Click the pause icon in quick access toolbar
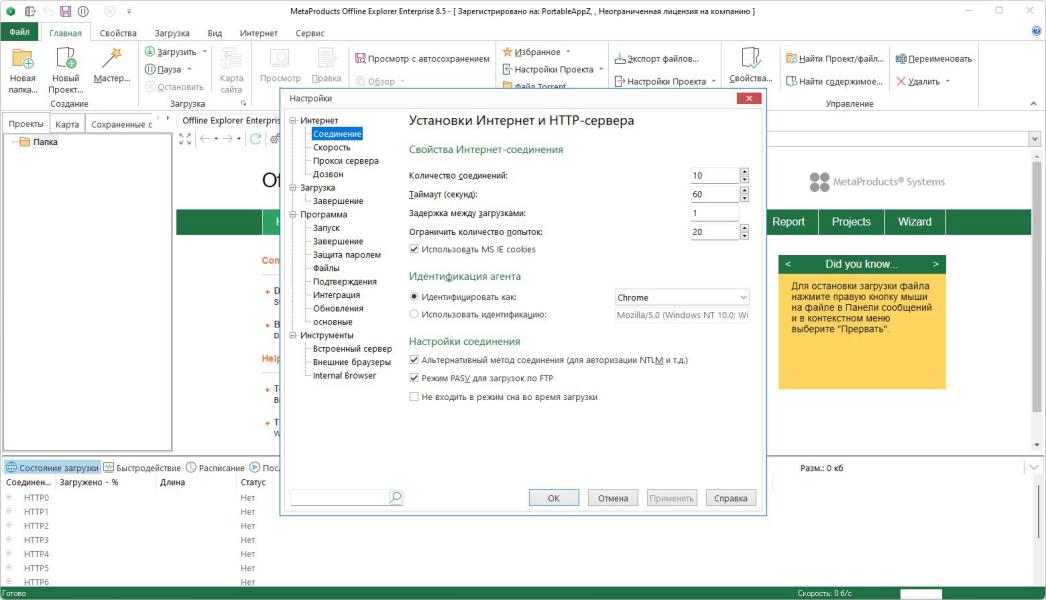 [x=83, y=11]
